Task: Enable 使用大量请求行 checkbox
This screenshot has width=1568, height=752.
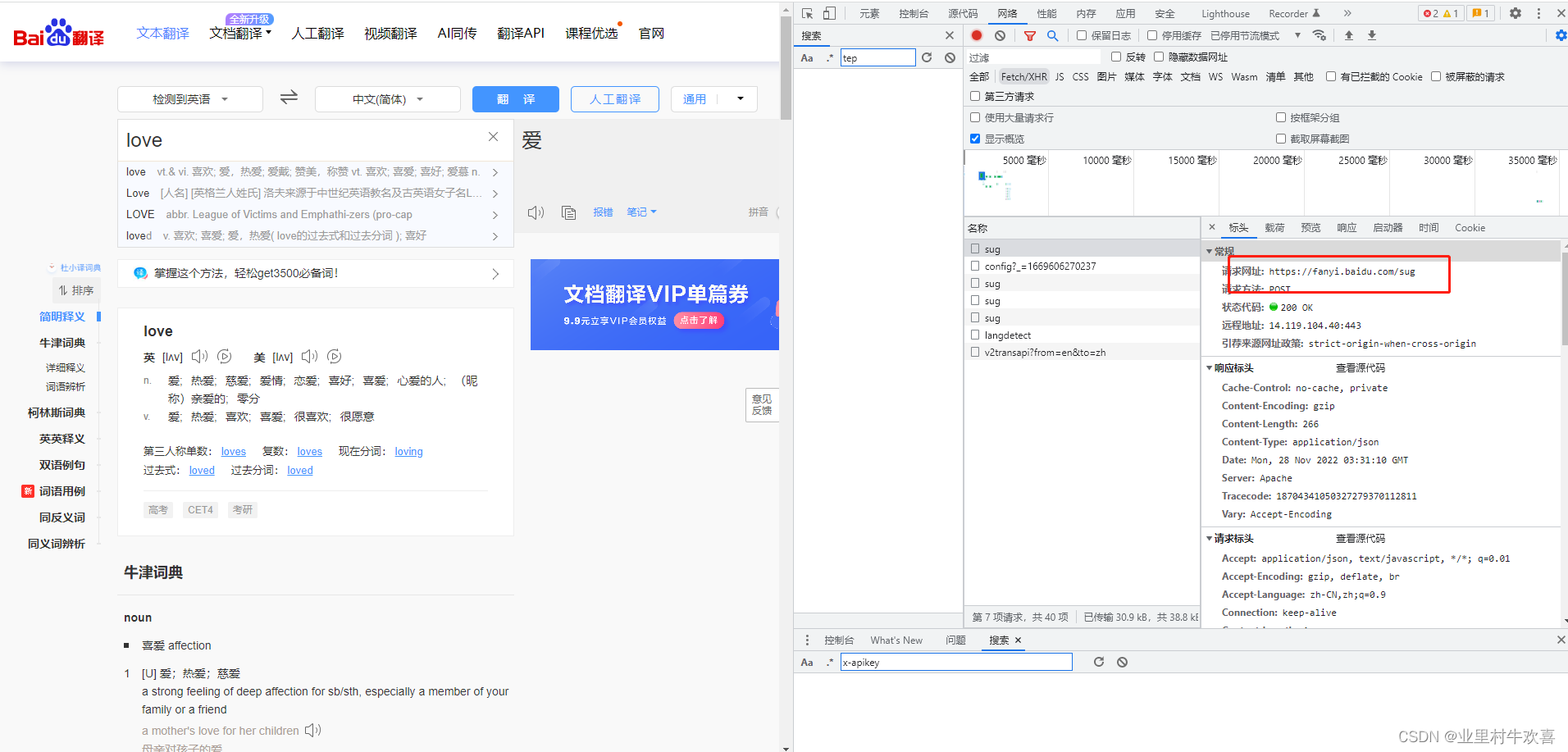Action: point(975,117)
